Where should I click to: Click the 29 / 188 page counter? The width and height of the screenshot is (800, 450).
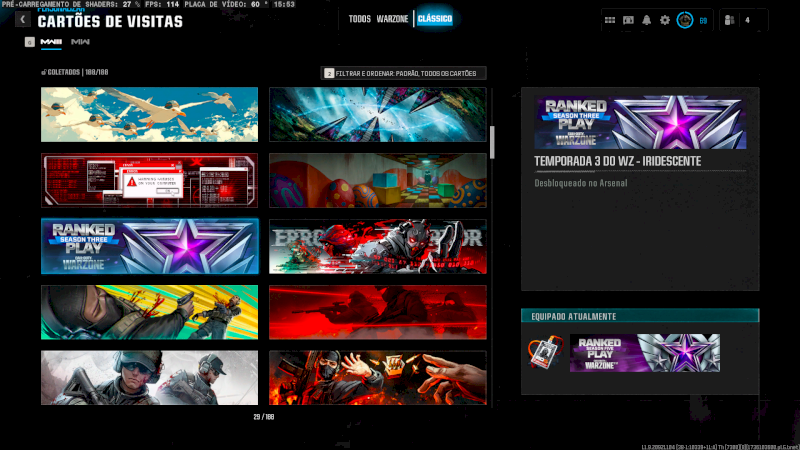click(264, 417)
